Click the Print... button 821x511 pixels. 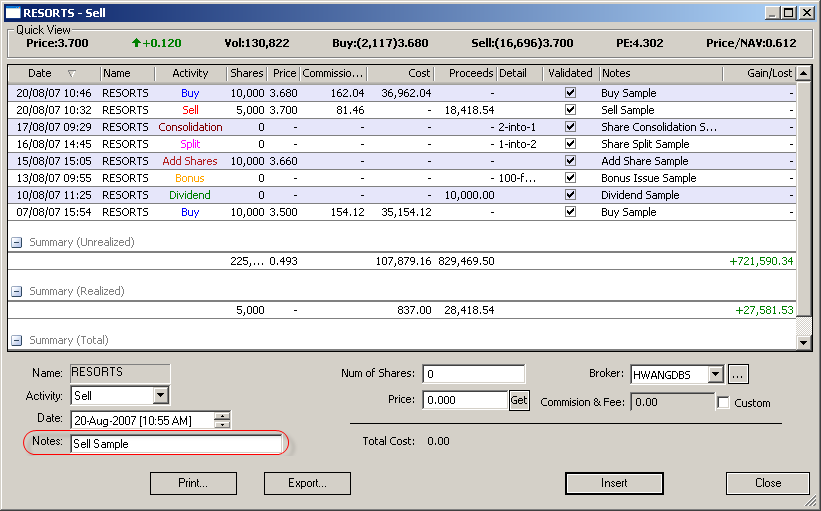click(x=193, y=483)
